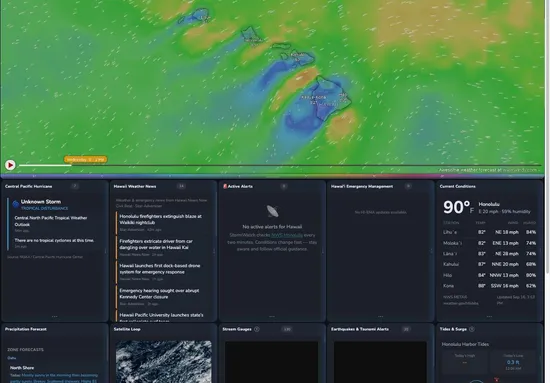
Task: Select the Hilo station row
Action: [x=489, y=275]
